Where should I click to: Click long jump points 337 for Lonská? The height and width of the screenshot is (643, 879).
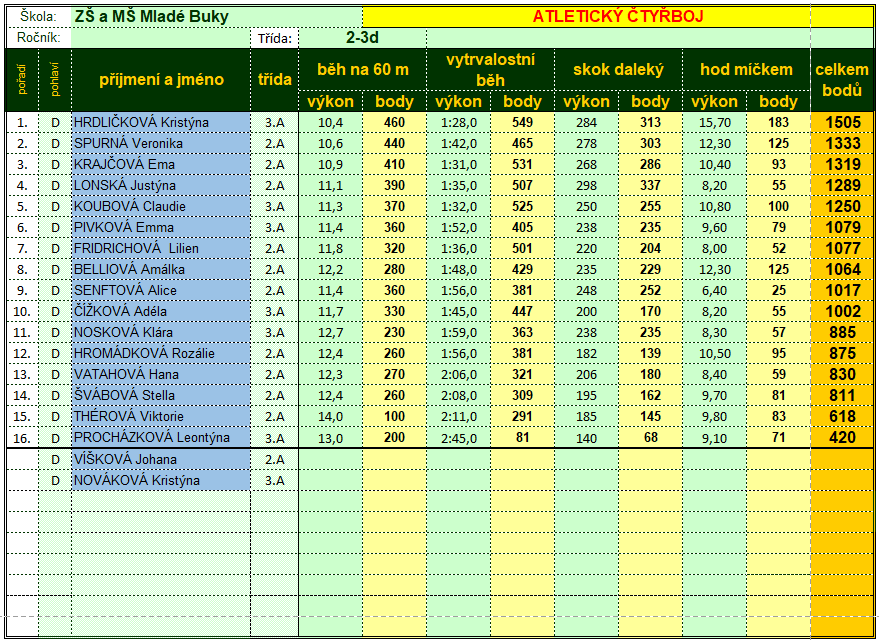[650, 186]
